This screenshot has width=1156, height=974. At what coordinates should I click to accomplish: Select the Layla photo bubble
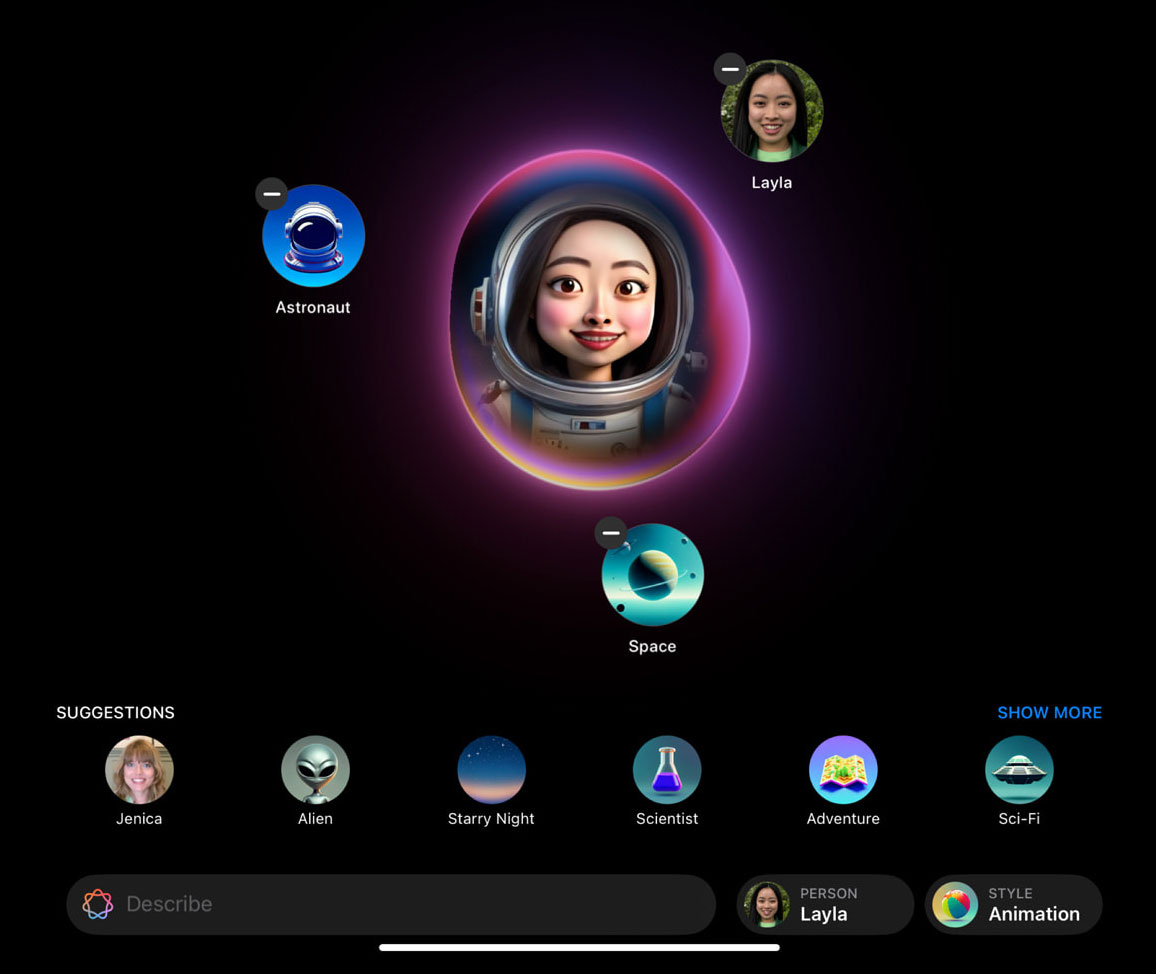point(772,111)
